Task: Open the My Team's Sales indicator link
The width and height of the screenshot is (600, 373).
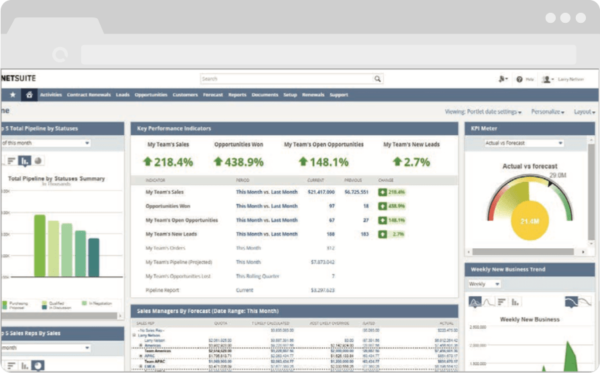Action: coord(165,192)
